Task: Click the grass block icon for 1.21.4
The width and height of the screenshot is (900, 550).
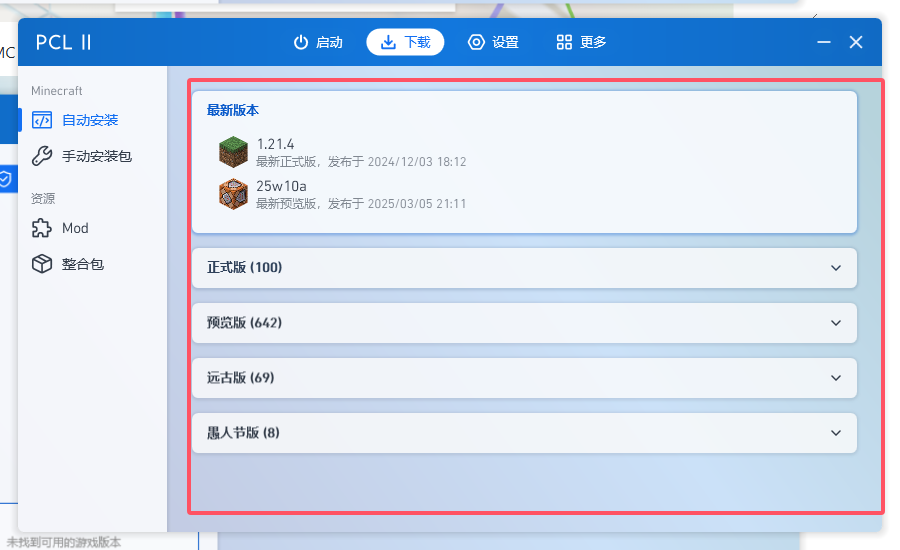Action: coord(233,152)
